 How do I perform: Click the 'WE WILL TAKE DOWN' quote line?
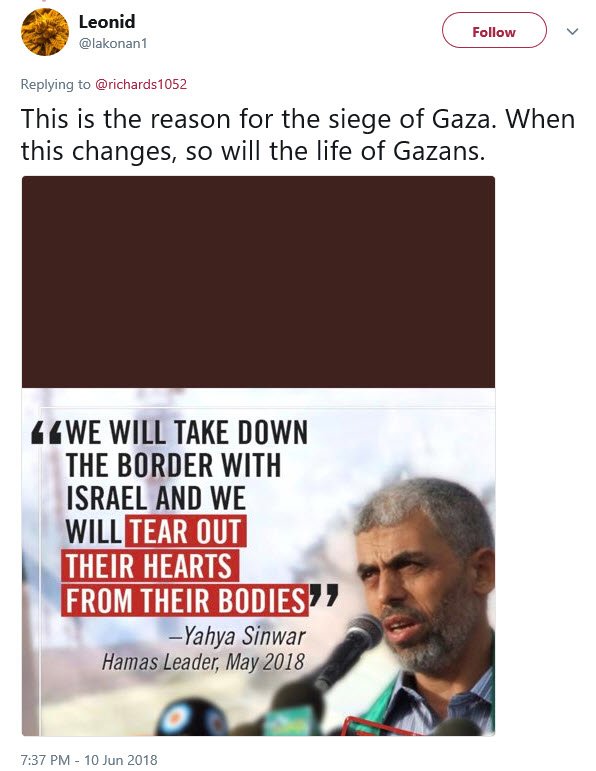[186, 433]
